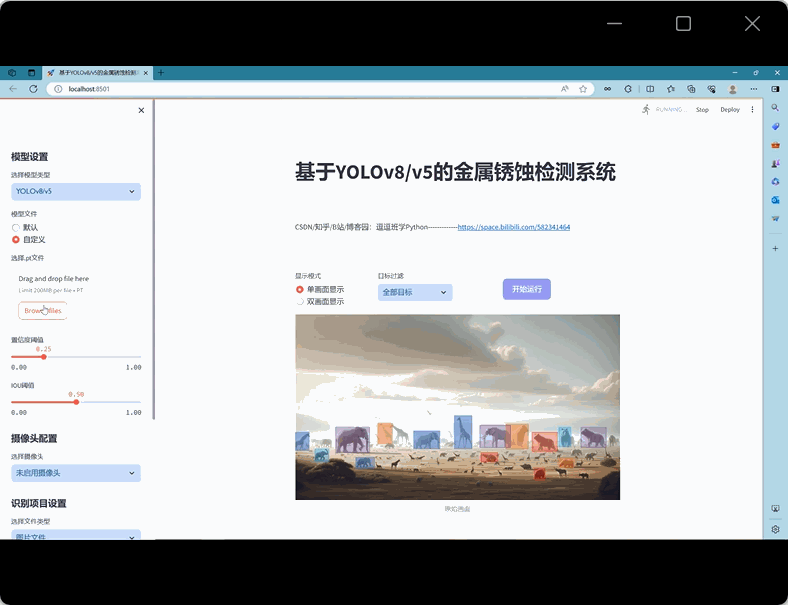Image resolution: width=788 pixels, height=605 pixels.
Task: Open the 未启用摄像头 camera dropdown
Action: click(x=76, y=473)
